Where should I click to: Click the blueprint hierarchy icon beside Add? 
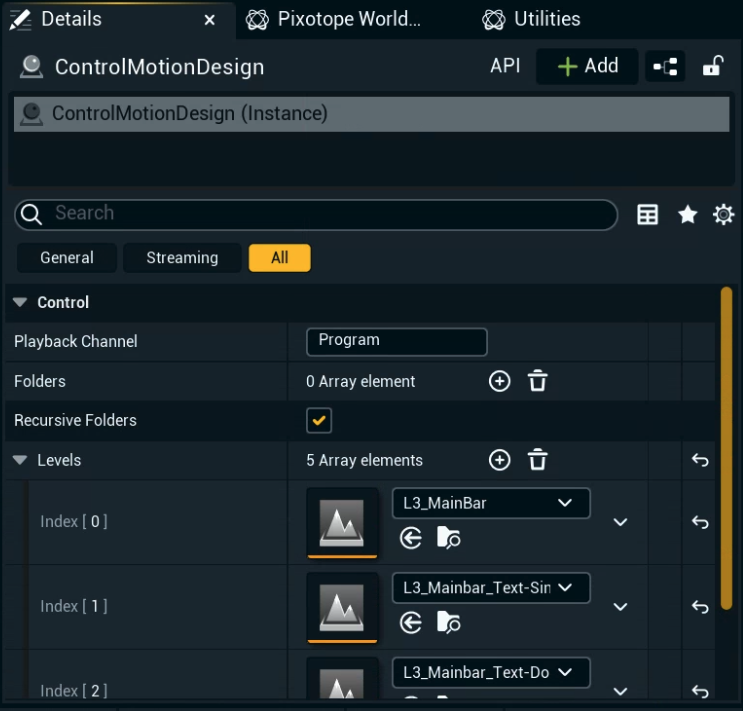(665, 67)
